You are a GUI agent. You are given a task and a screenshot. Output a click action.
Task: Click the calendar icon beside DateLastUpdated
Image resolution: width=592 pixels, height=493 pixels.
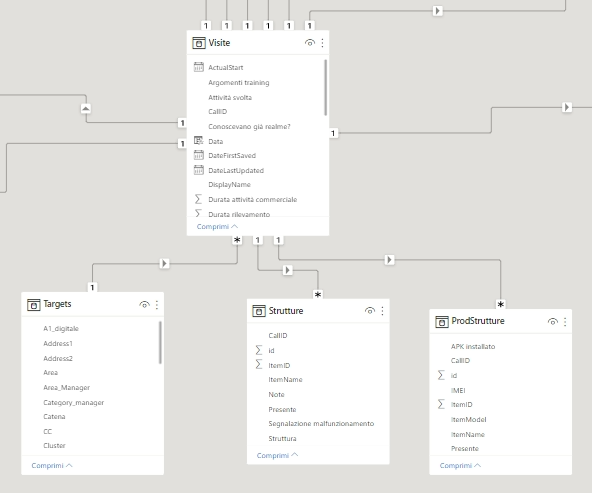(199, 170)
